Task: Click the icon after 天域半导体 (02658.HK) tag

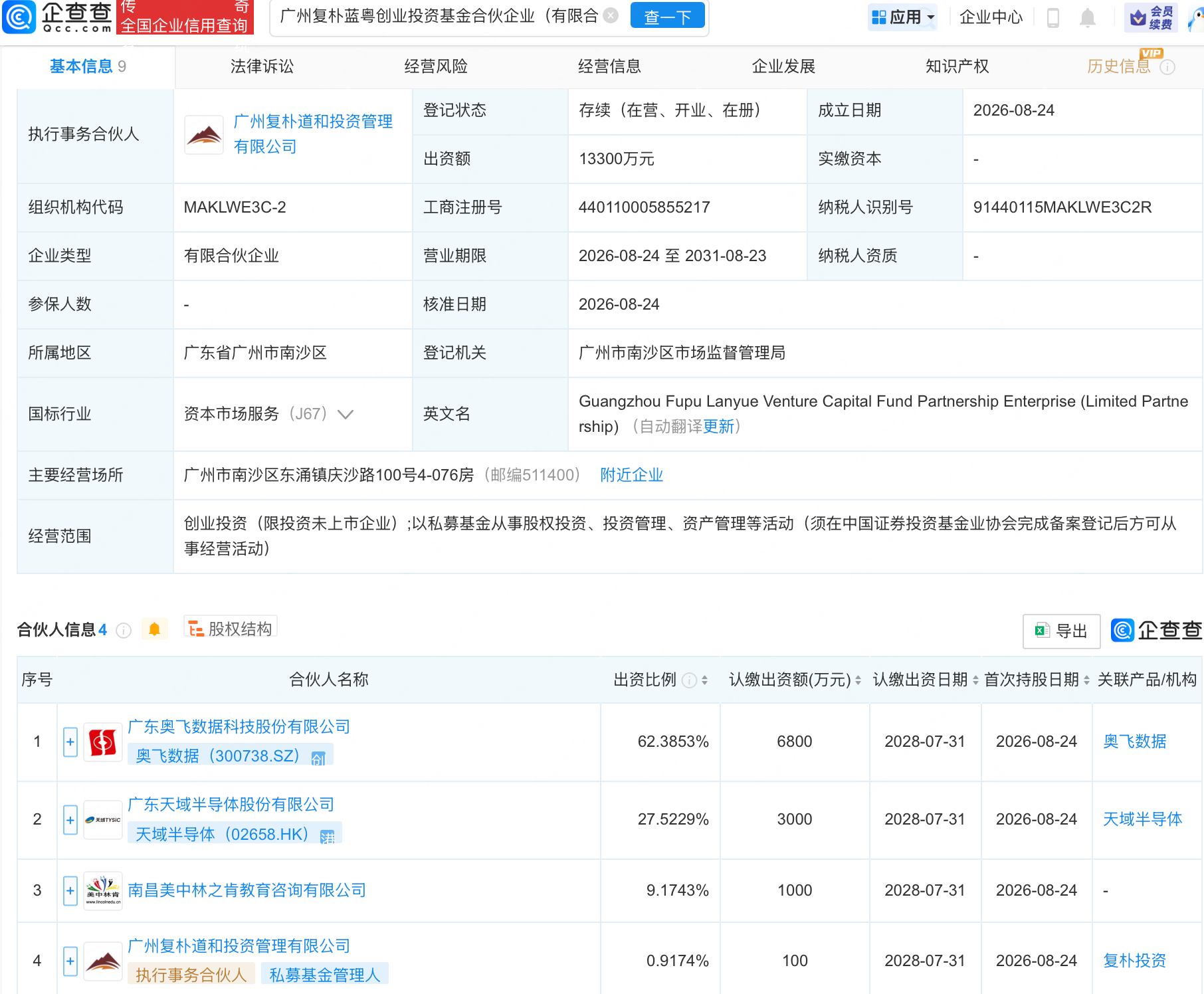Action: coord(327,836)
